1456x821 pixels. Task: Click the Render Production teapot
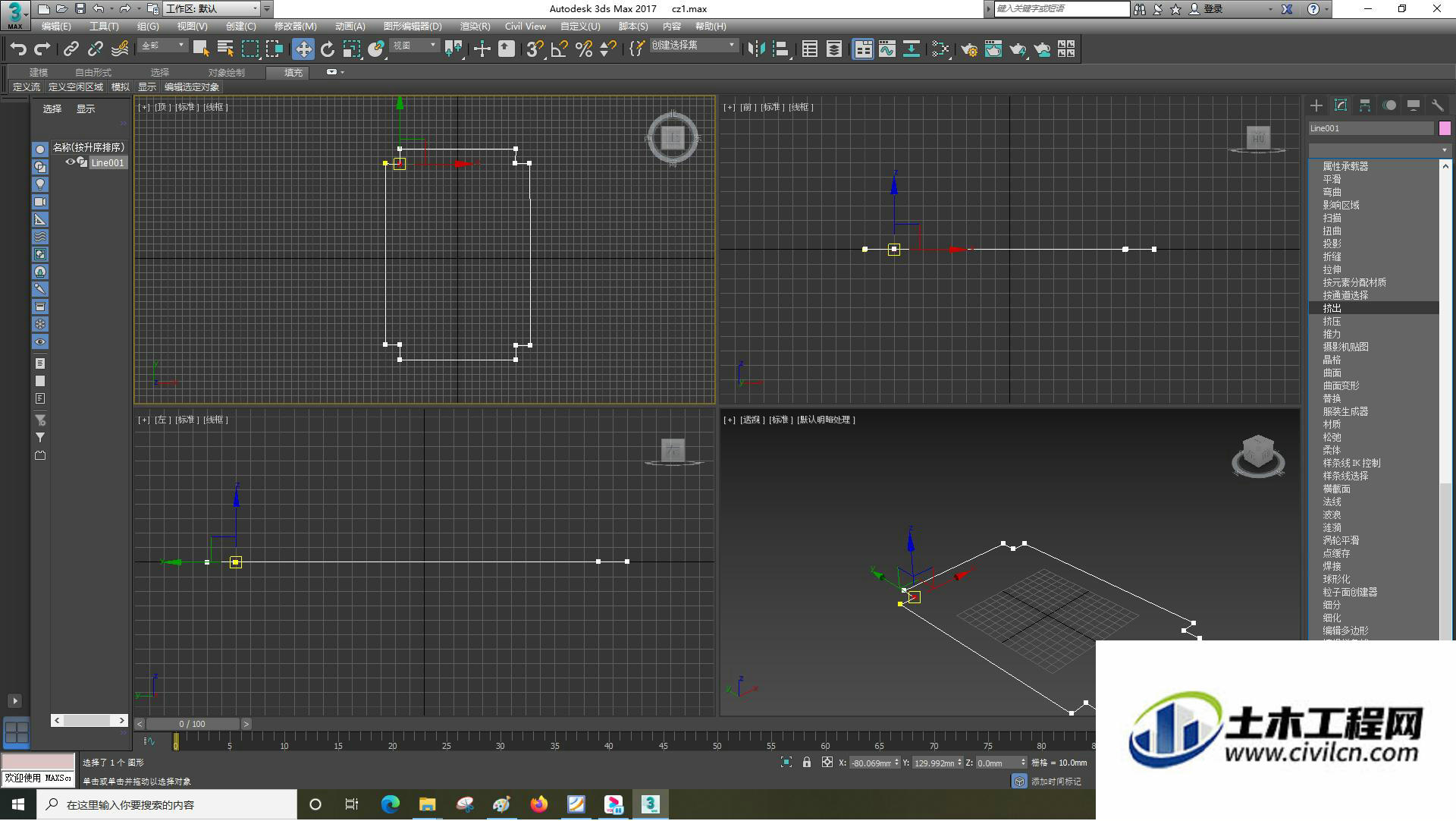click(1018, 49)
